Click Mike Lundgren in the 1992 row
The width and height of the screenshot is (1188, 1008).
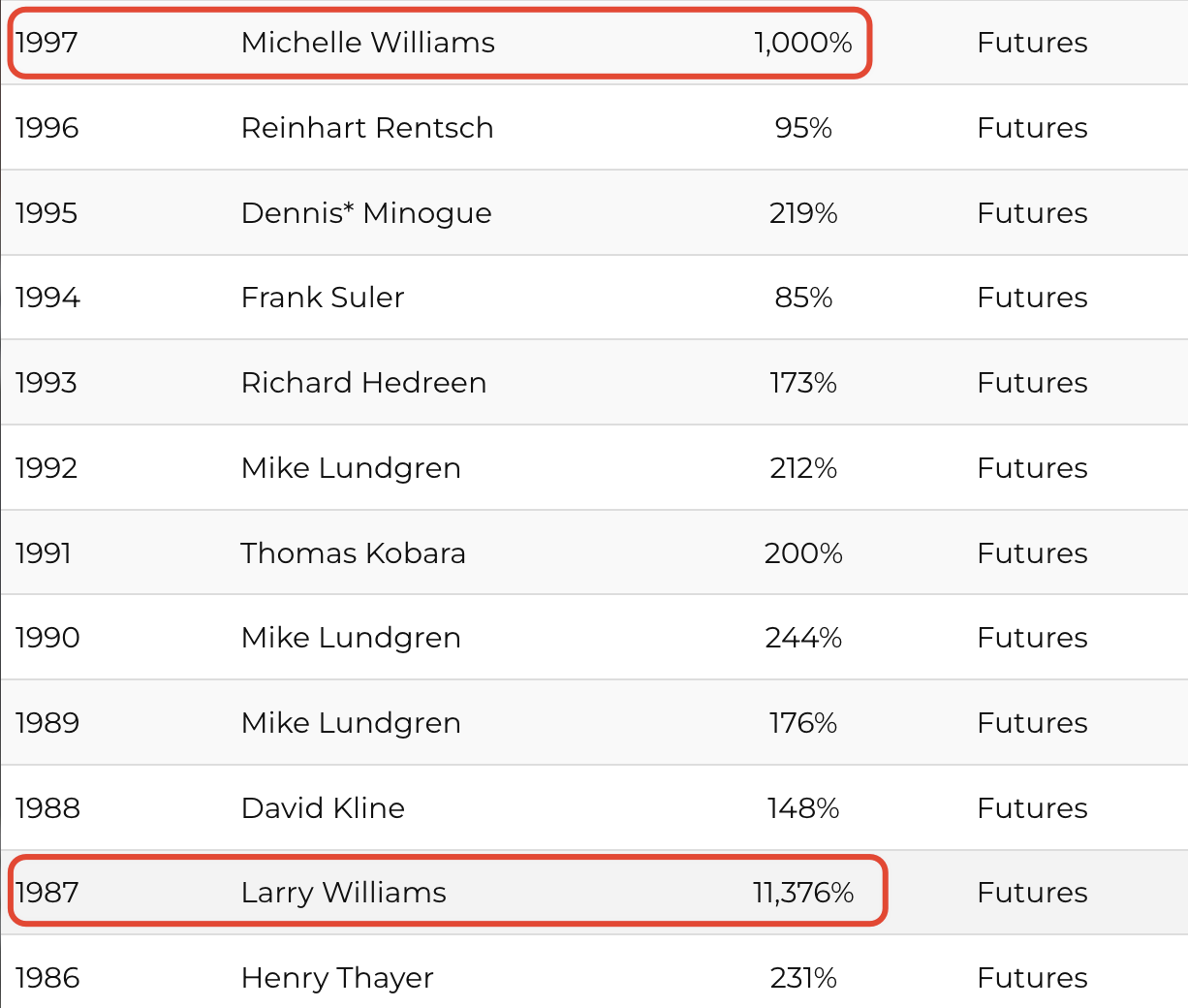pos(351,468)
